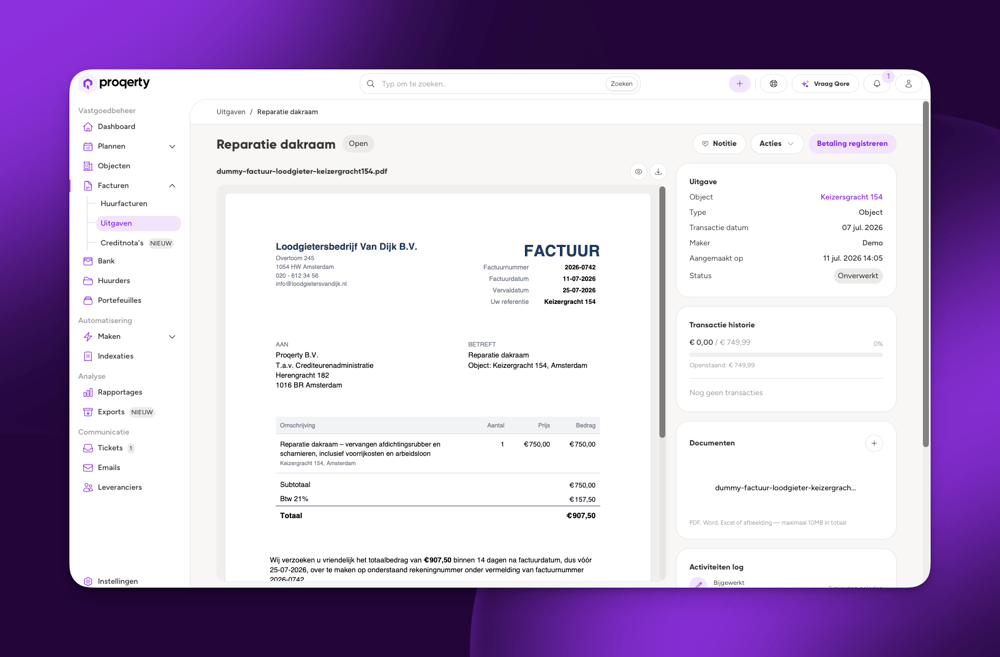The image size is (1000, 657).
Task: Click transaction date 07 jul. 2026
Action: [862, 228]
